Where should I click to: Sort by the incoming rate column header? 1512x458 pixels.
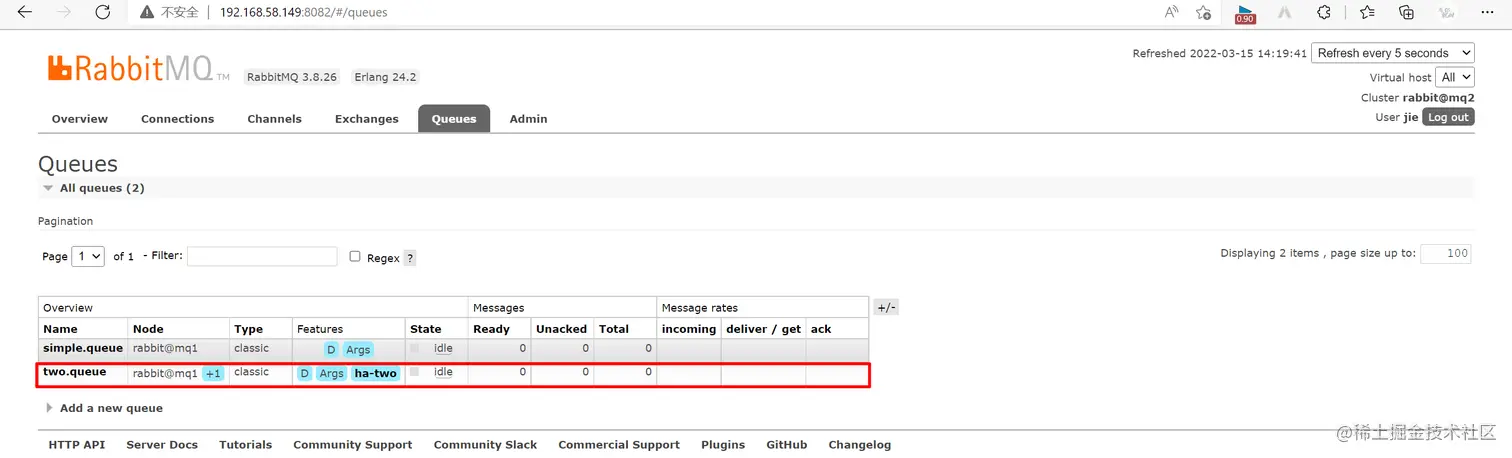(689, 329)
